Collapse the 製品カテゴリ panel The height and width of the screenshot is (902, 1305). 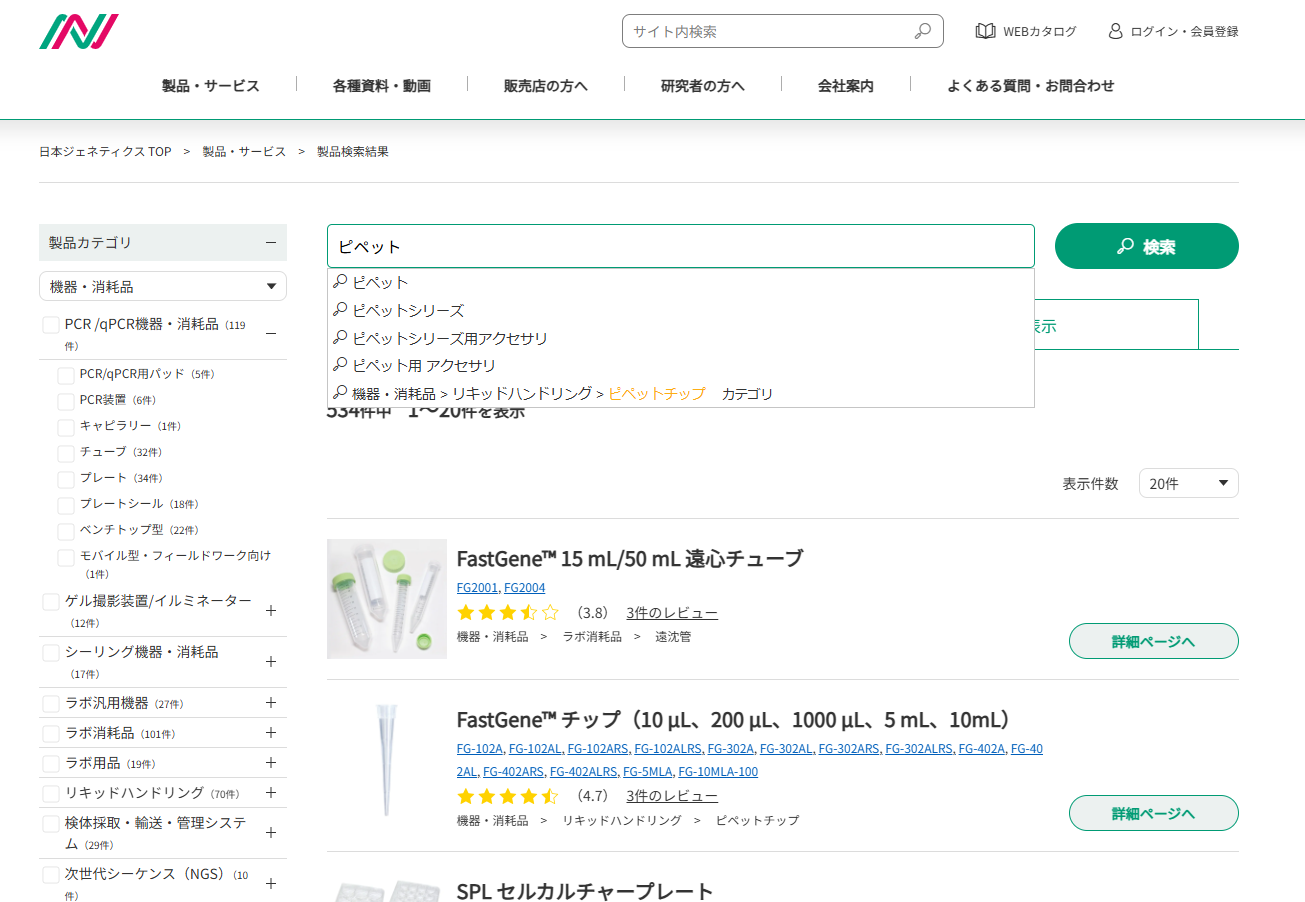point(270,242)
